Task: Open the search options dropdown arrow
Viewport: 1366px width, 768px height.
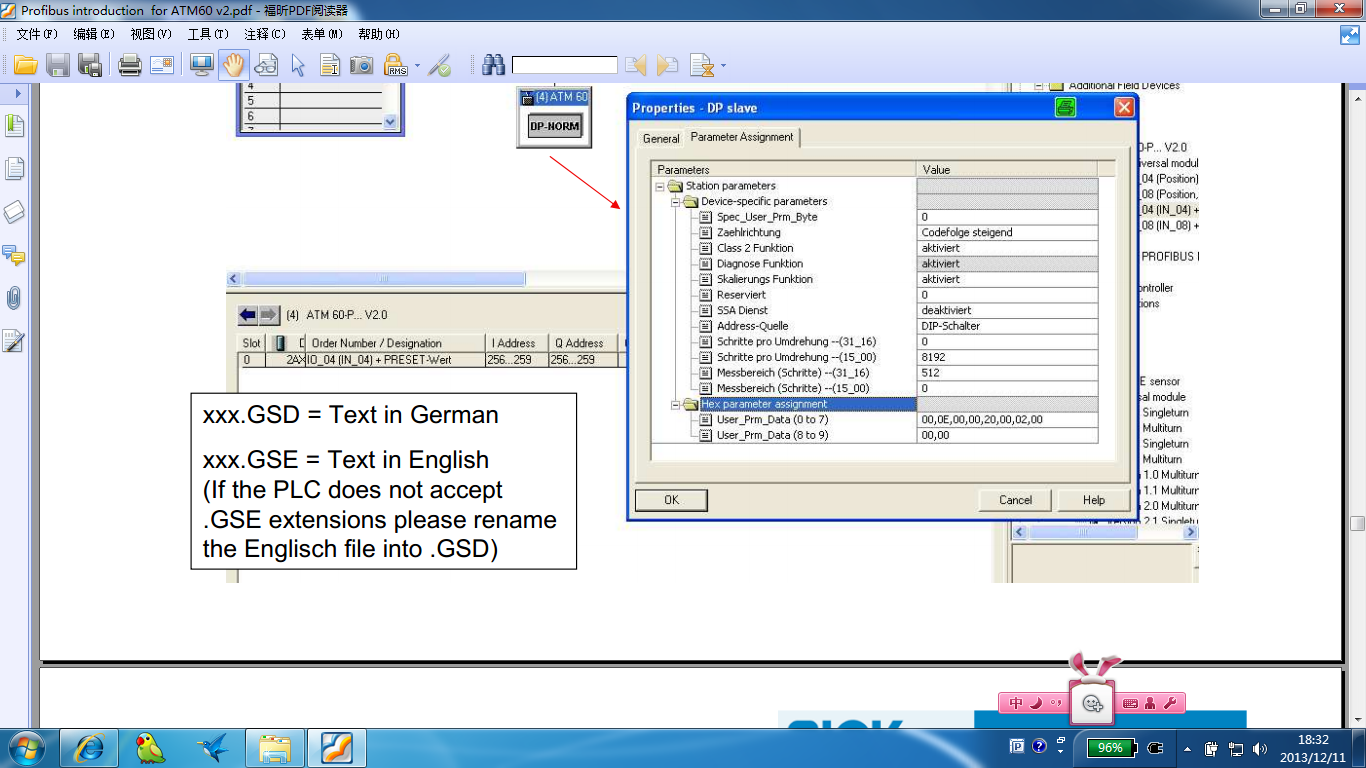Action: [x=723, y=67]
